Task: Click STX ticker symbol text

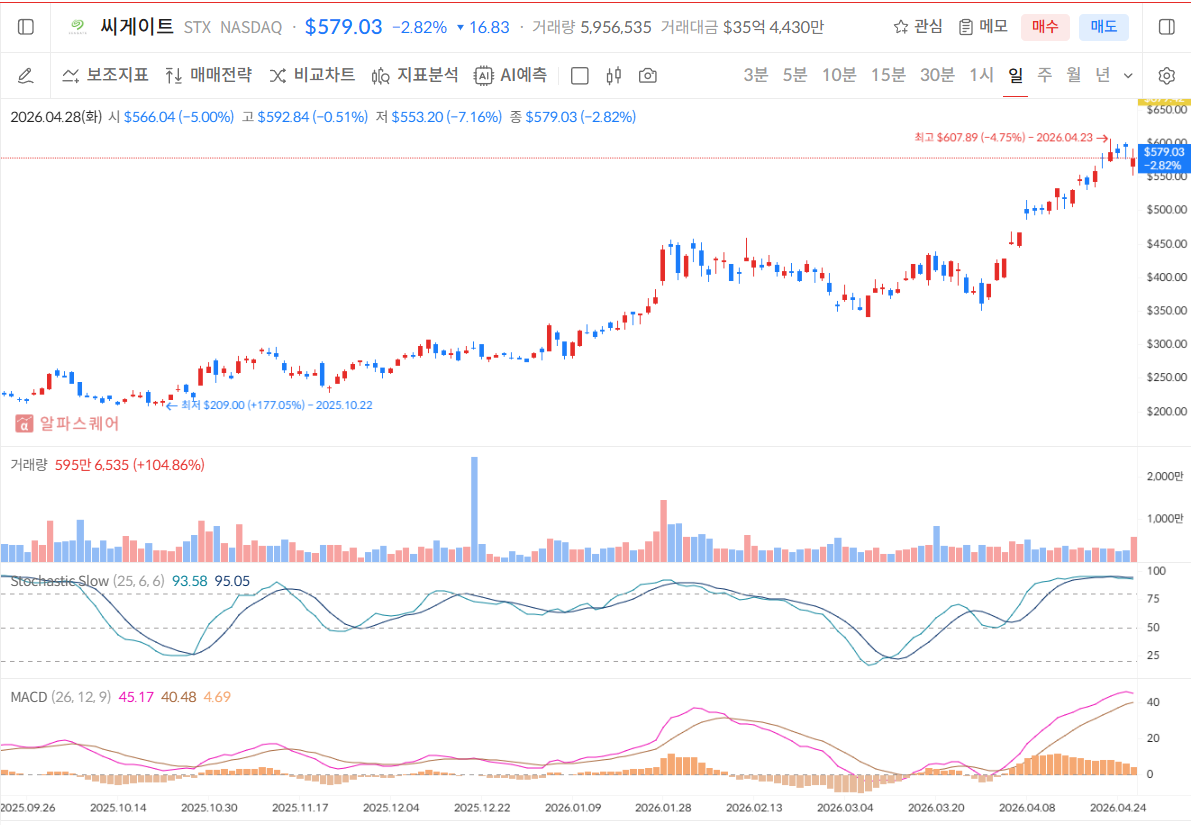Action: click(197, 27)
